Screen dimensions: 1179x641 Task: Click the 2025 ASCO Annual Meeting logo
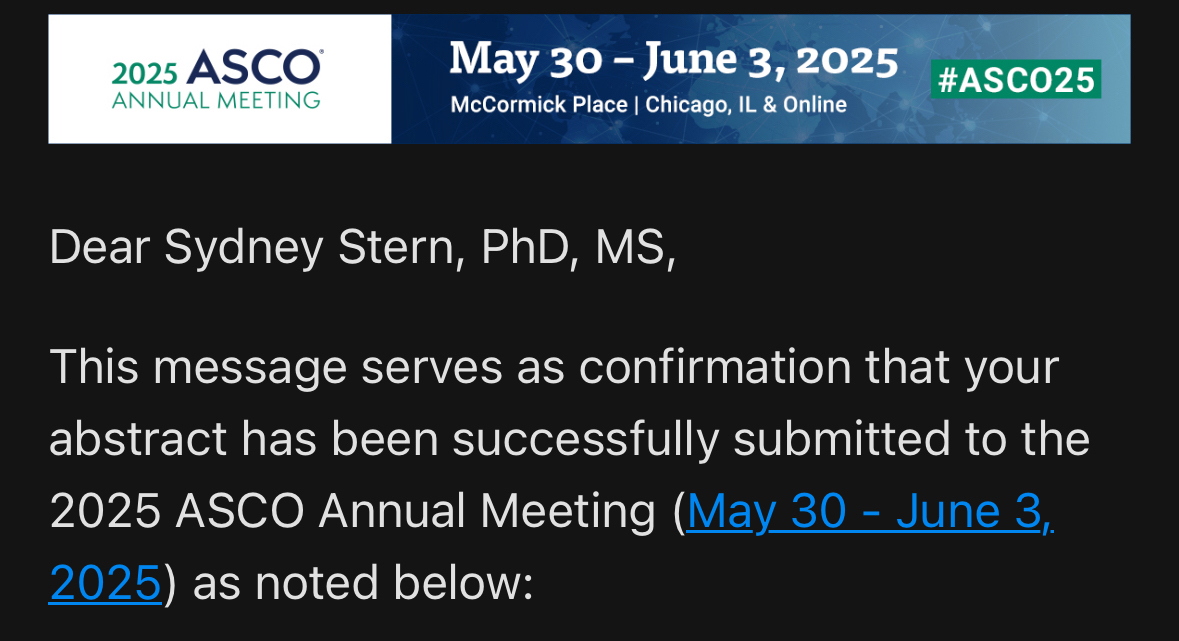click(218, 79)
